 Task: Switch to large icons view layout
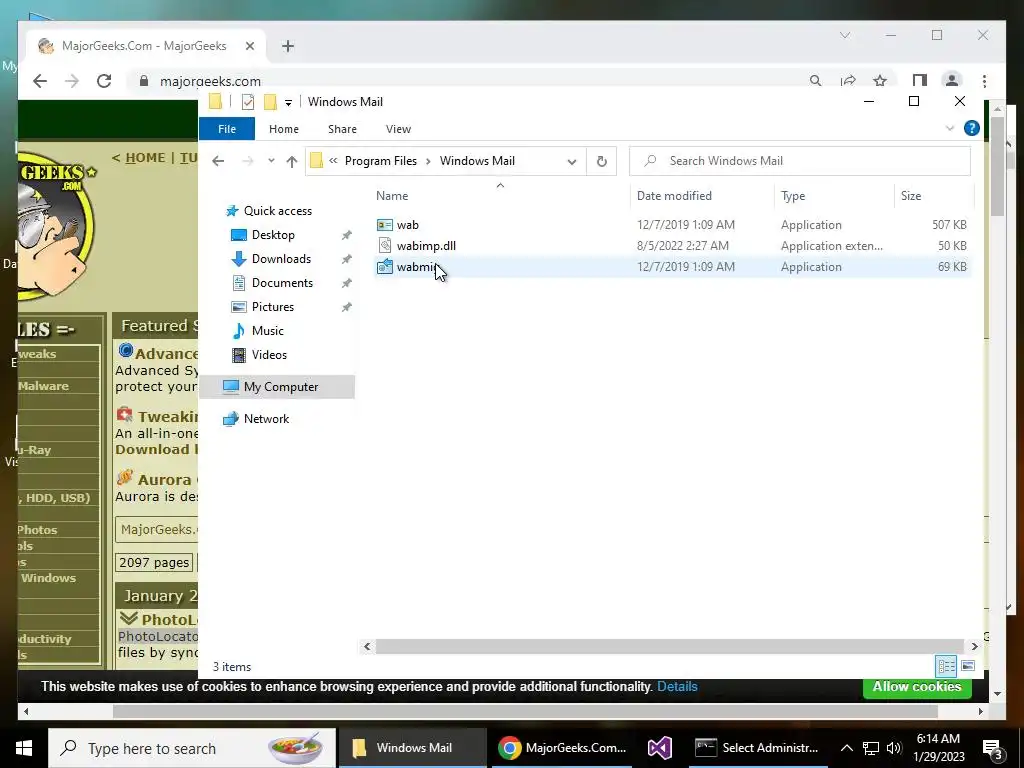[968, 666]
